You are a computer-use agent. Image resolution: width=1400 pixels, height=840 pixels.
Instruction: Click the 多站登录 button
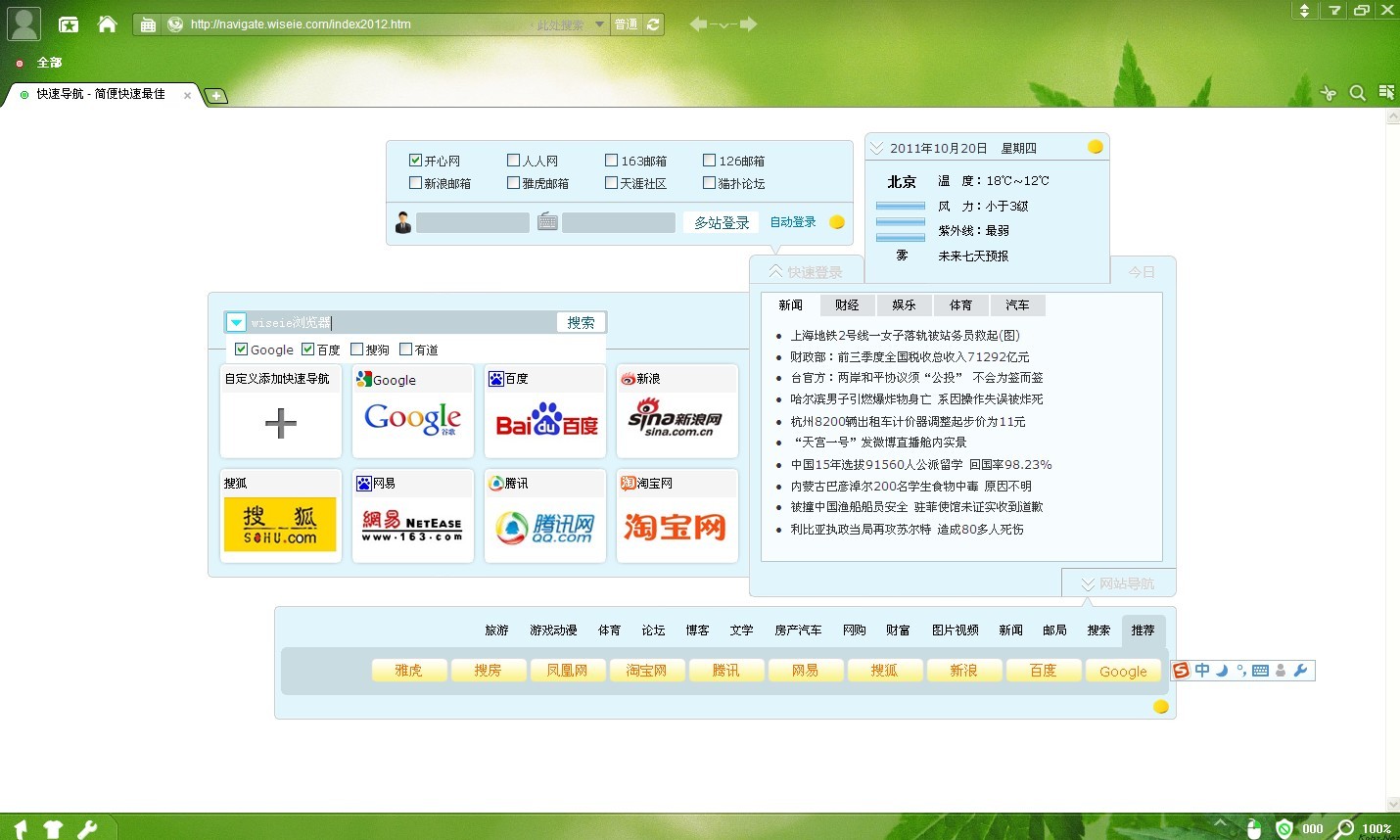click(x=722, y=223)
